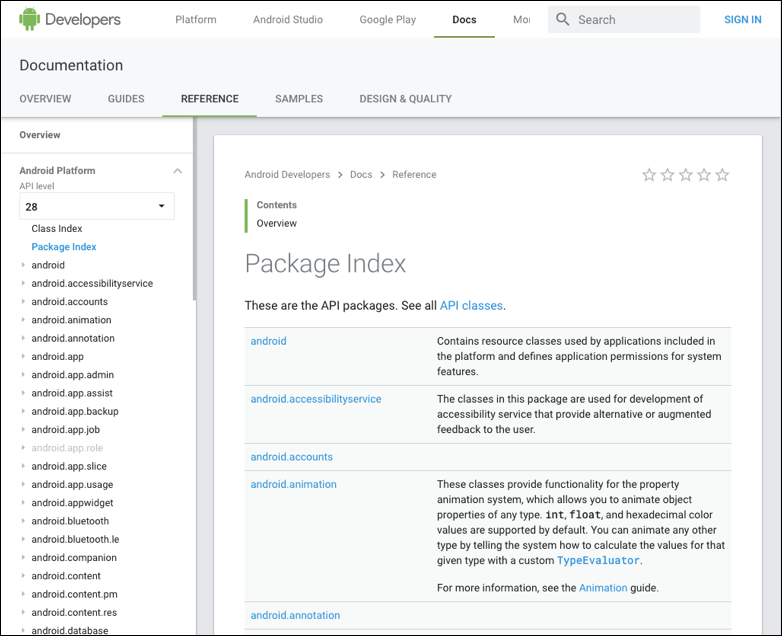This screenshot has height=636, width=782.
Task: Open Class Index in sidebar
Action: (x=57, y=228)
